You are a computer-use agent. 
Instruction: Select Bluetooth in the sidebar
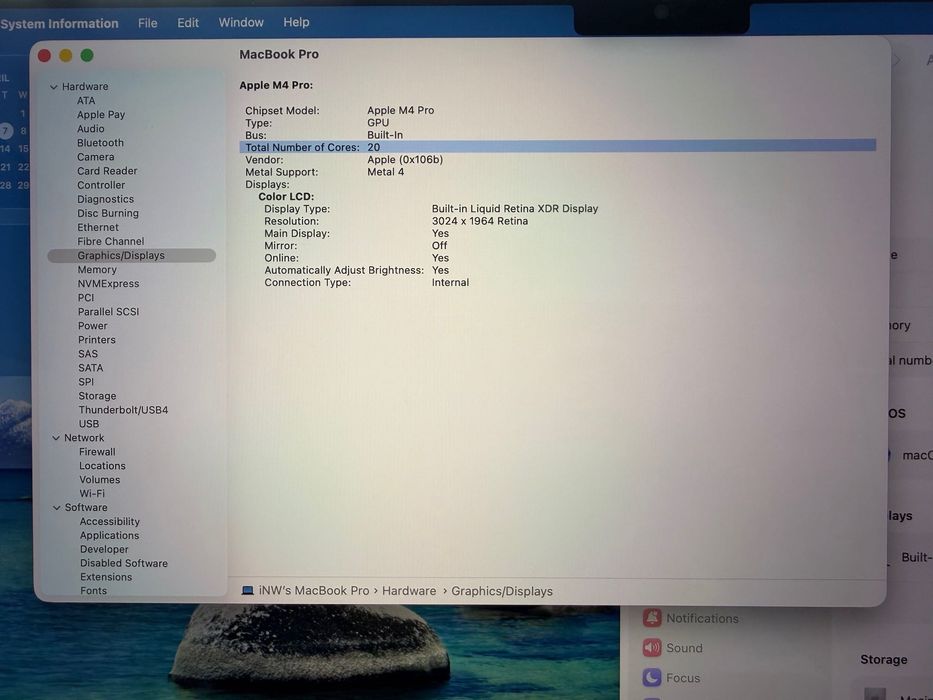(x=100, y=143)
